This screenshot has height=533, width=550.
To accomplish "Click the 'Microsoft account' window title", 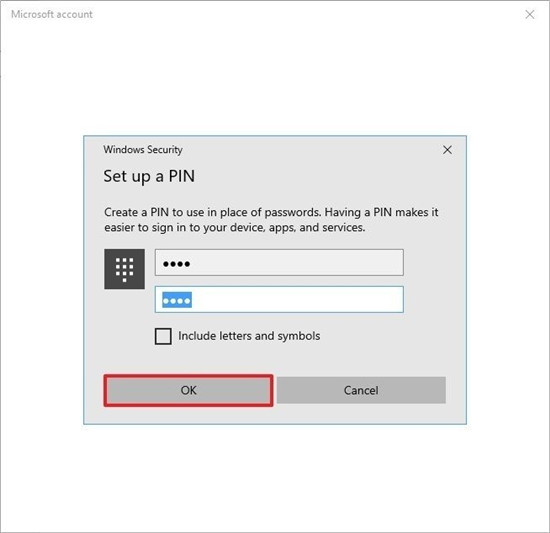I will pyautogui.click(x=52, y=14).
